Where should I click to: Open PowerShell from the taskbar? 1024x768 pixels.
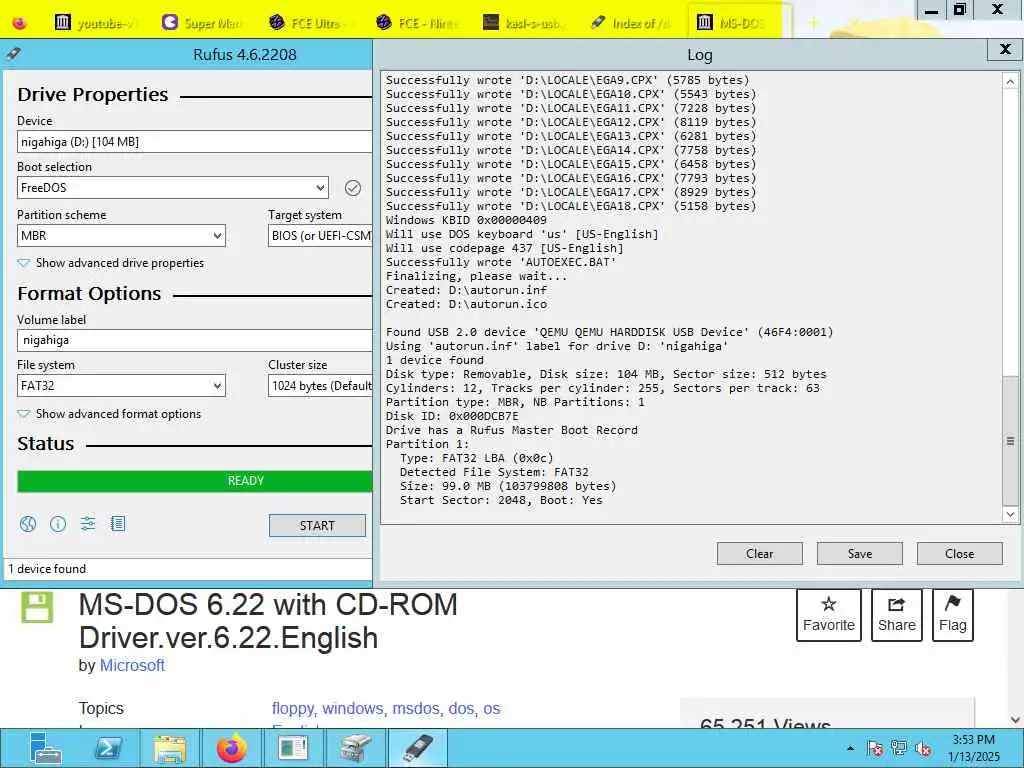tap(108, 748)
